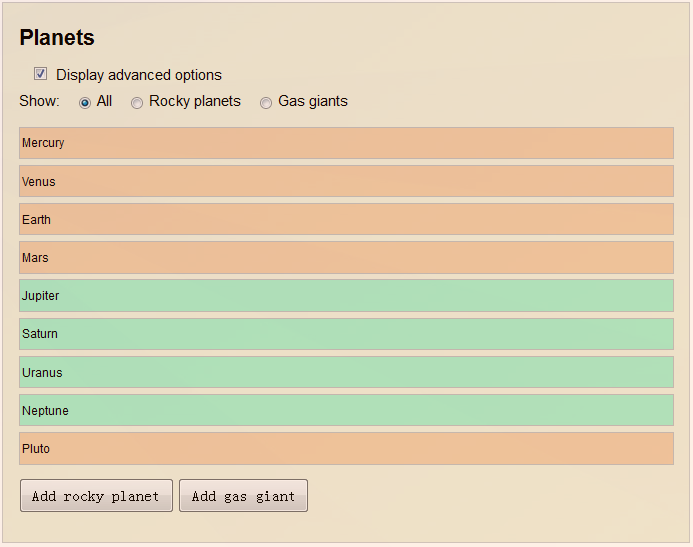The height and width of the screenshot is (547, 693).
Task: Select the Earth list item
Action: pos(346,219)
